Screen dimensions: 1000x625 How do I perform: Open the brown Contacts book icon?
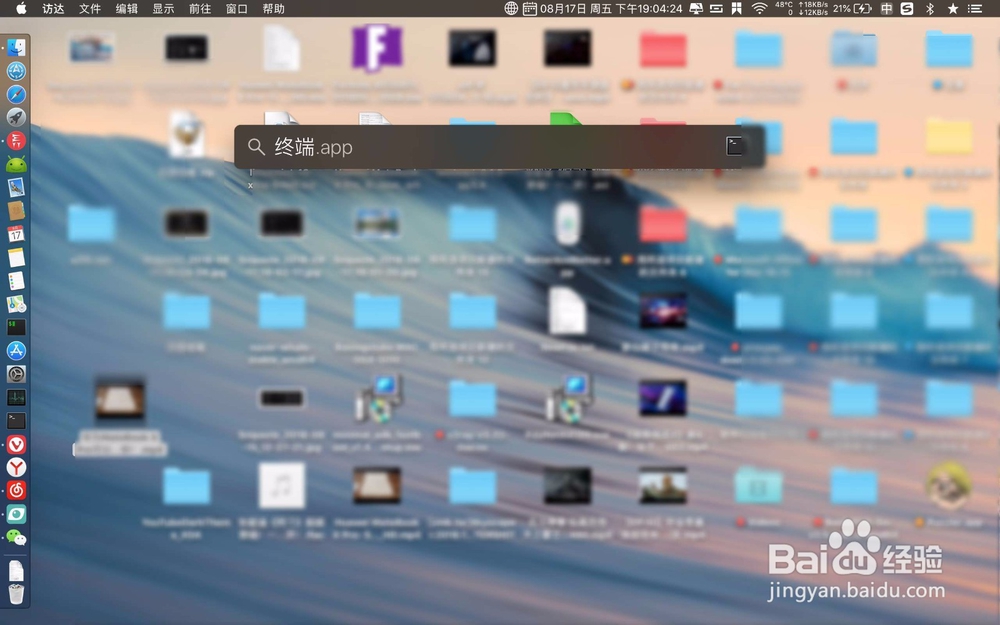16,210
